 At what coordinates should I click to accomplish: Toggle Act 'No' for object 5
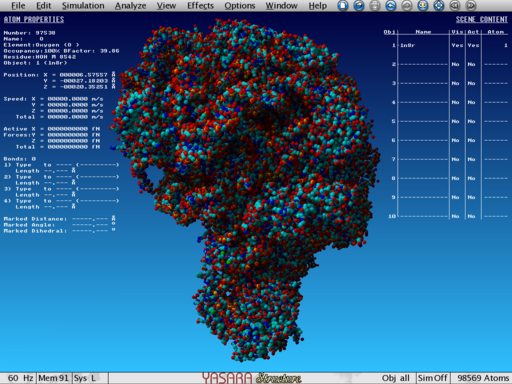point(471,121)
